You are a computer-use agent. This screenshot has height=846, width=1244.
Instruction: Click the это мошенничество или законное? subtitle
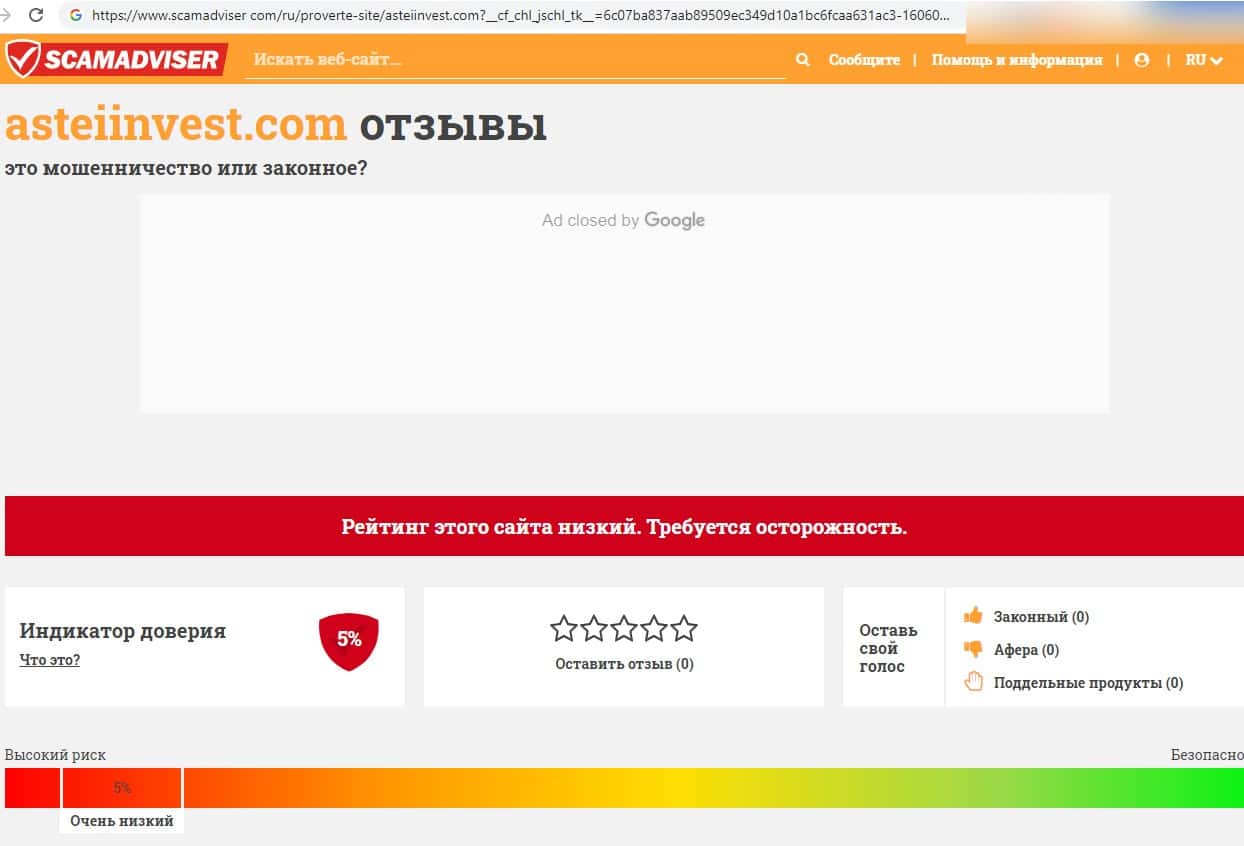tap(186, 168)
